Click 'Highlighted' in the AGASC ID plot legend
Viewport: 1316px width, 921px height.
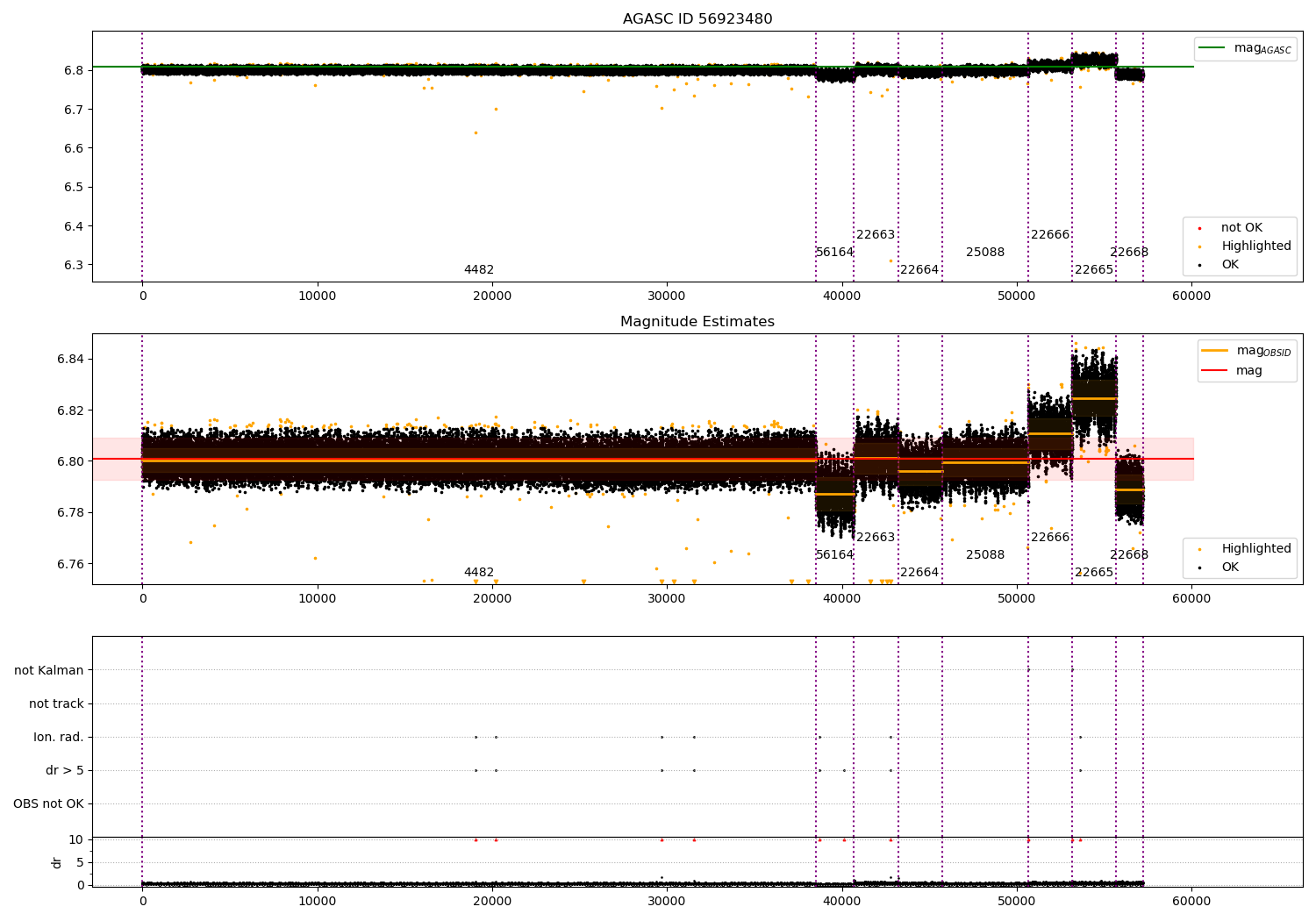[x=1245, y=246]
